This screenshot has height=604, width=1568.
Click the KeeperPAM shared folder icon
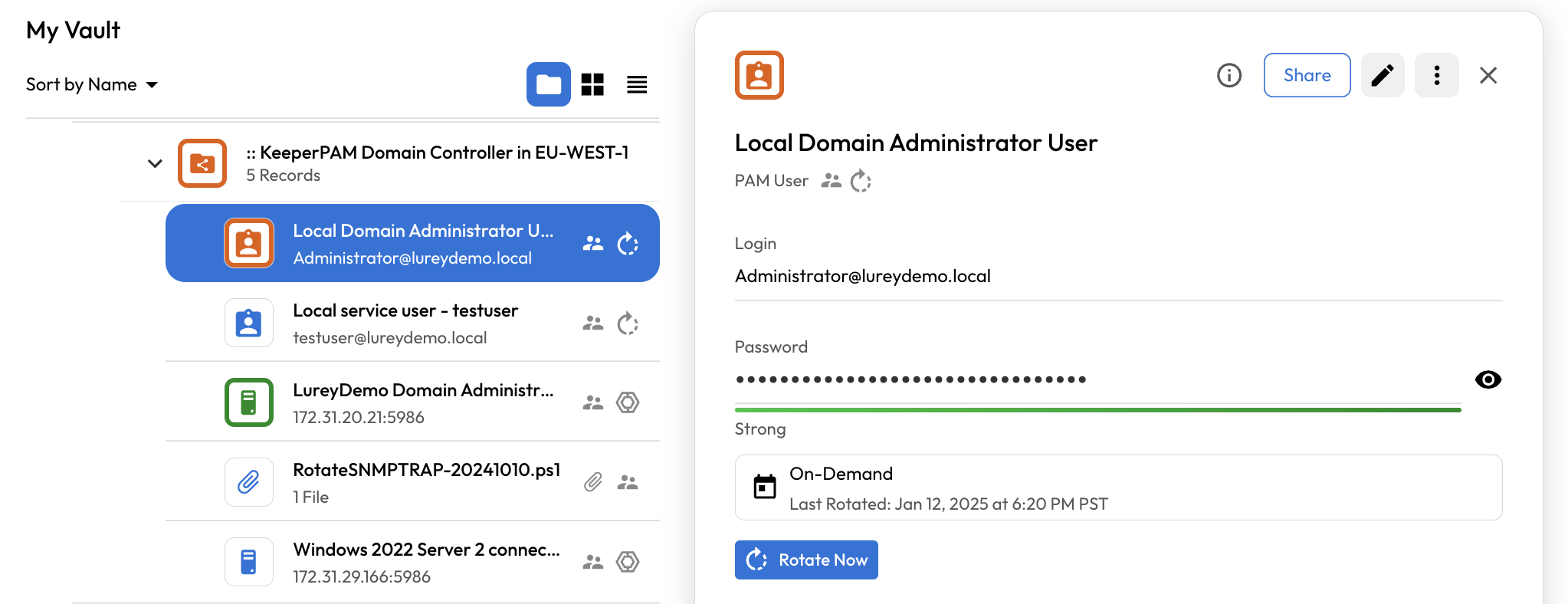[202, 163]
